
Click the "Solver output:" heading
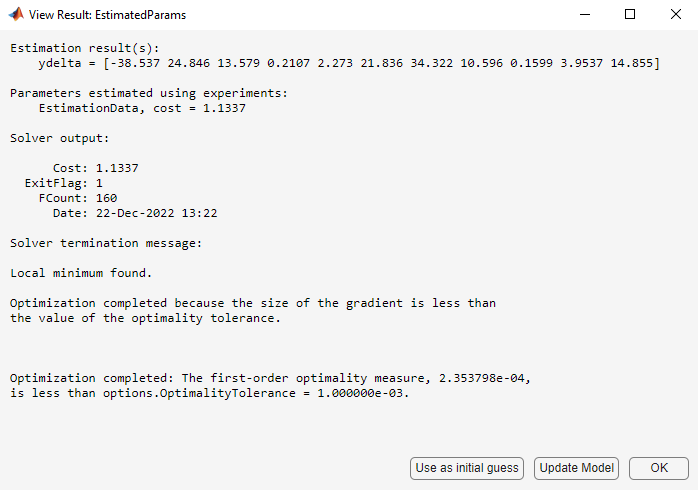[60, 138]
